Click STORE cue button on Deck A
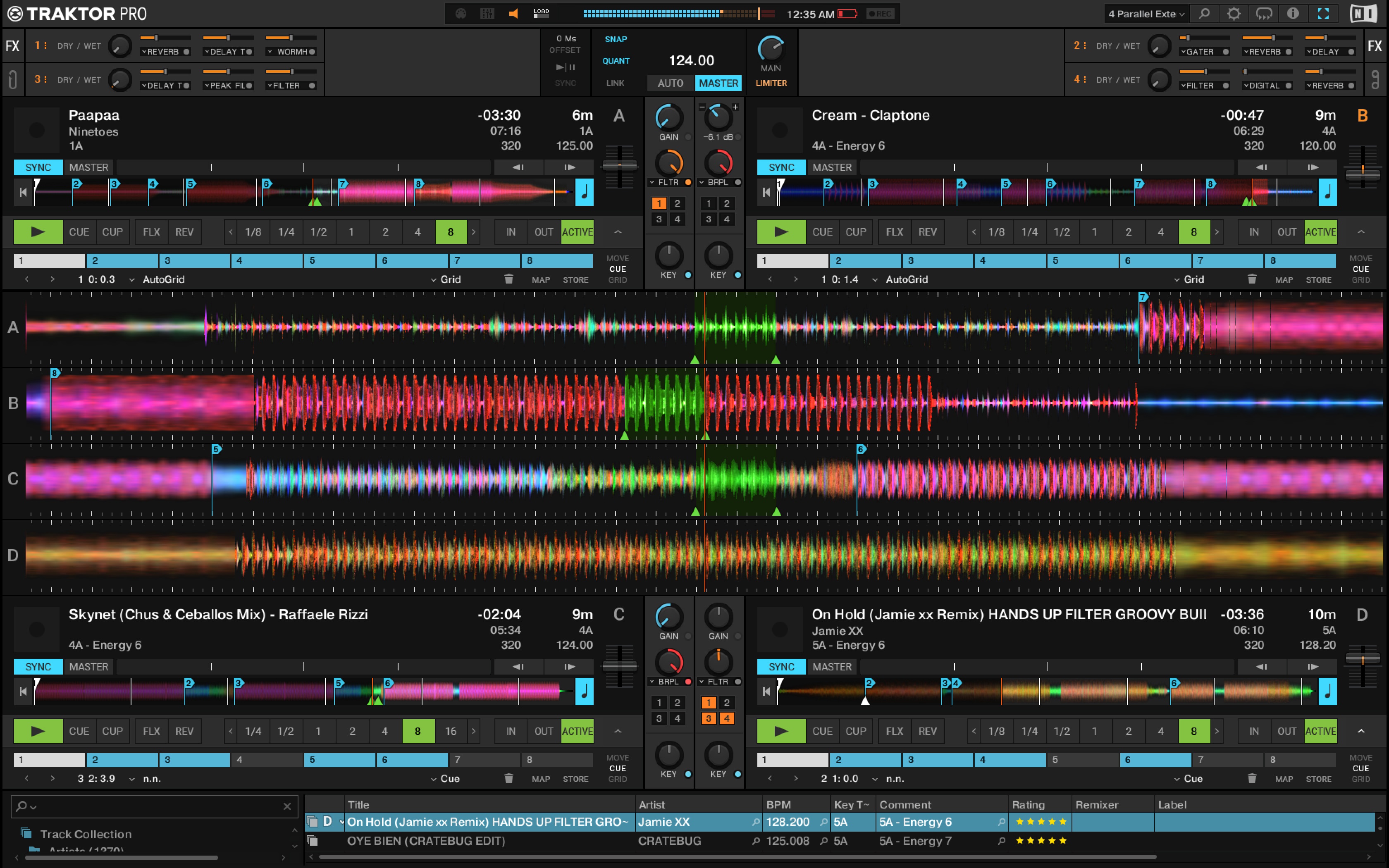Viewport: 1389px width, 868px height. (576, 280)
